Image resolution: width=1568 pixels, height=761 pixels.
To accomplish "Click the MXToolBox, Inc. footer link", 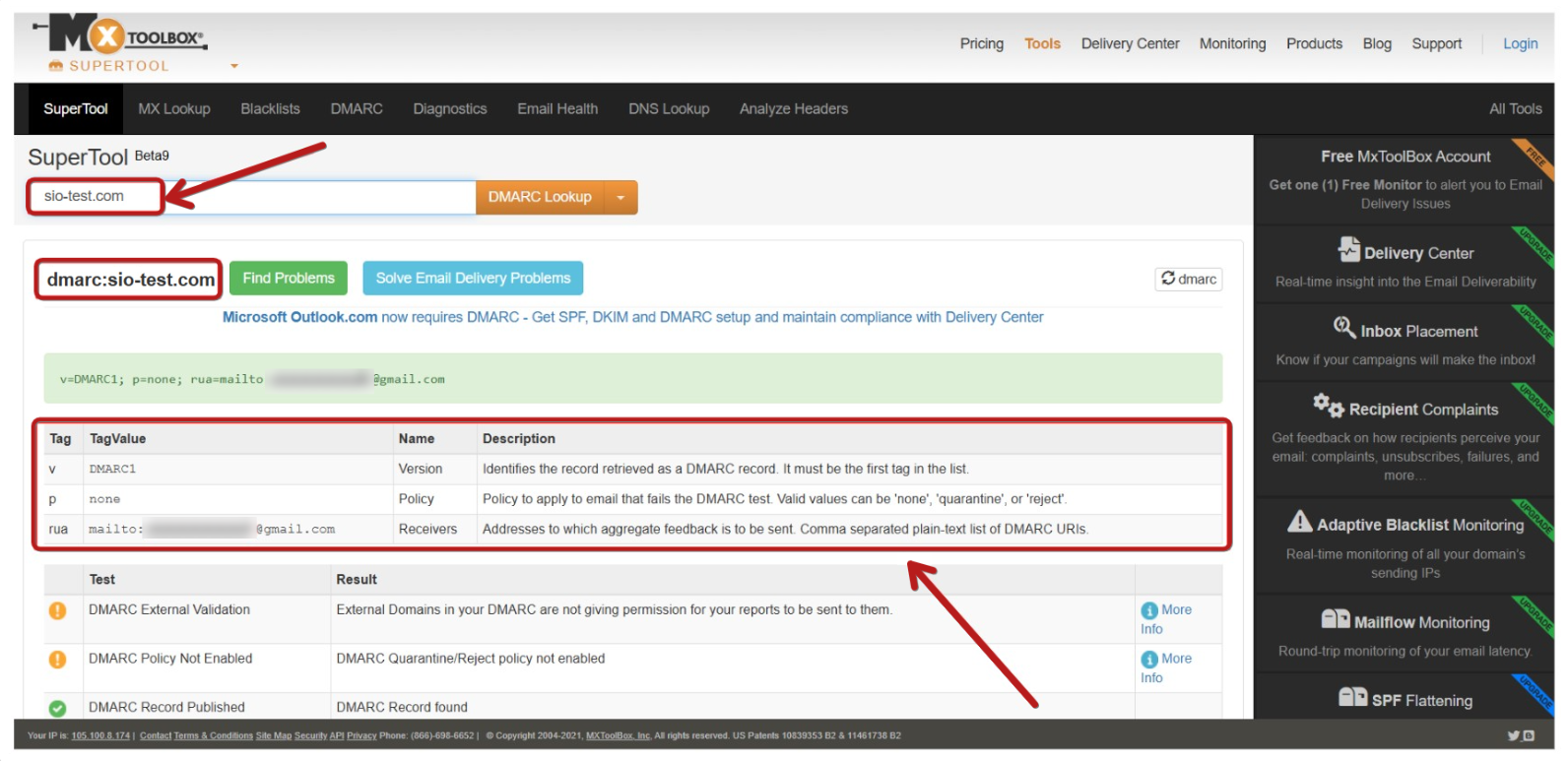I will pos(619,735).
